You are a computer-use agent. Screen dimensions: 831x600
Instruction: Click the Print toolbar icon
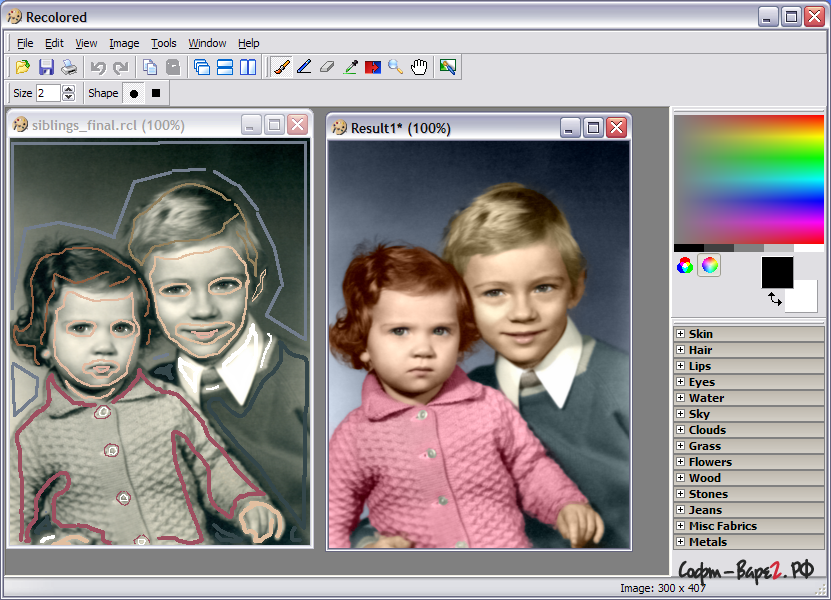click(69, 67)
